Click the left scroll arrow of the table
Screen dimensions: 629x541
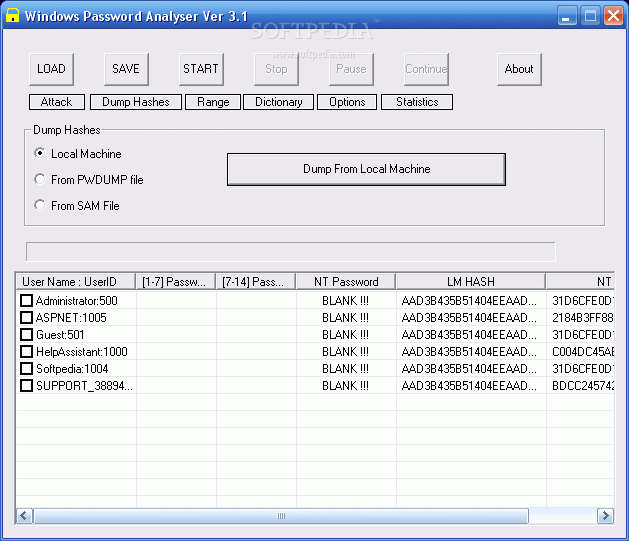point(24,516)
